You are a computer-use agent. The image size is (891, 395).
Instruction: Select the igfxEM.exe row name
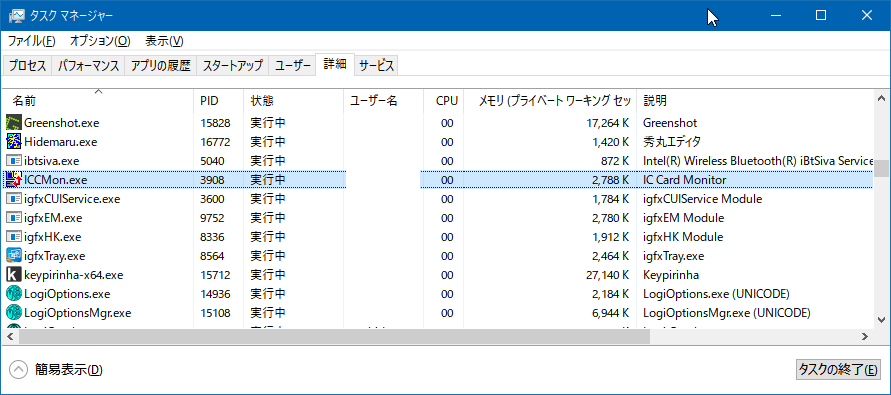[53, 218]
